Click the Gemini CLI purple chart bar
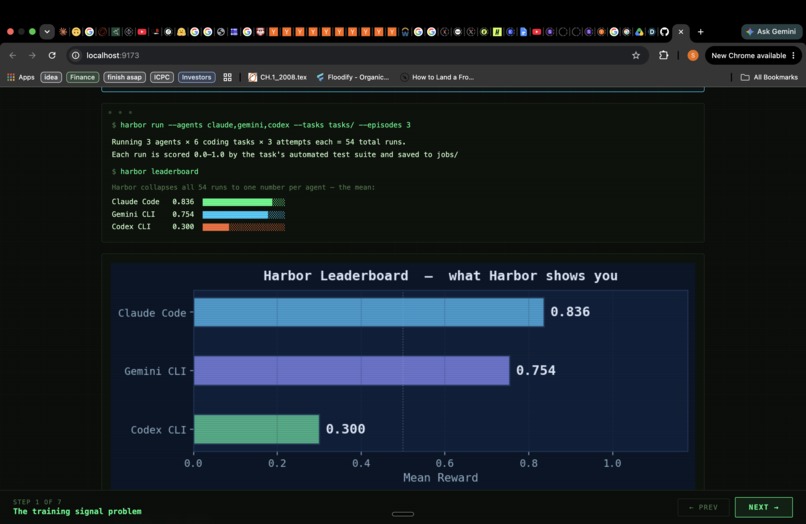This screenshot has height=524, width=806. tap(352, 370)
